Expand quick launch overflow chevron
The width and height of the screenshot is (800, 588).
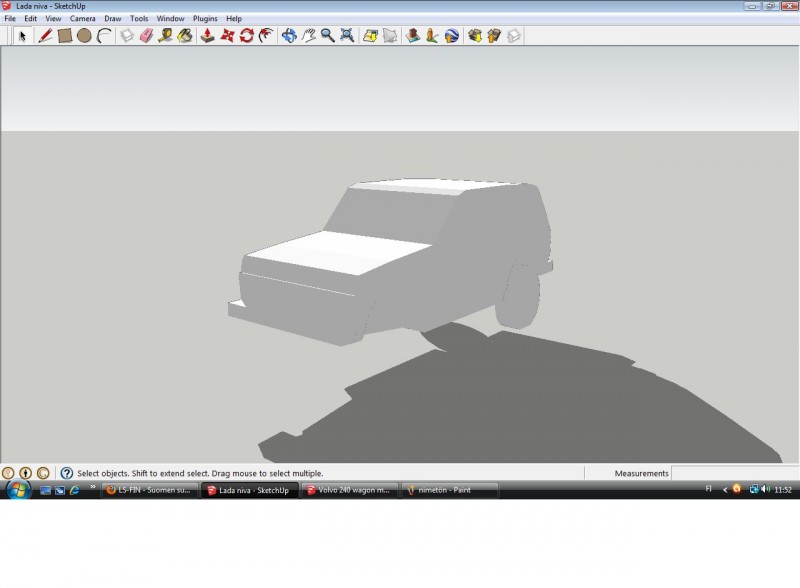(x=92, y=487)
